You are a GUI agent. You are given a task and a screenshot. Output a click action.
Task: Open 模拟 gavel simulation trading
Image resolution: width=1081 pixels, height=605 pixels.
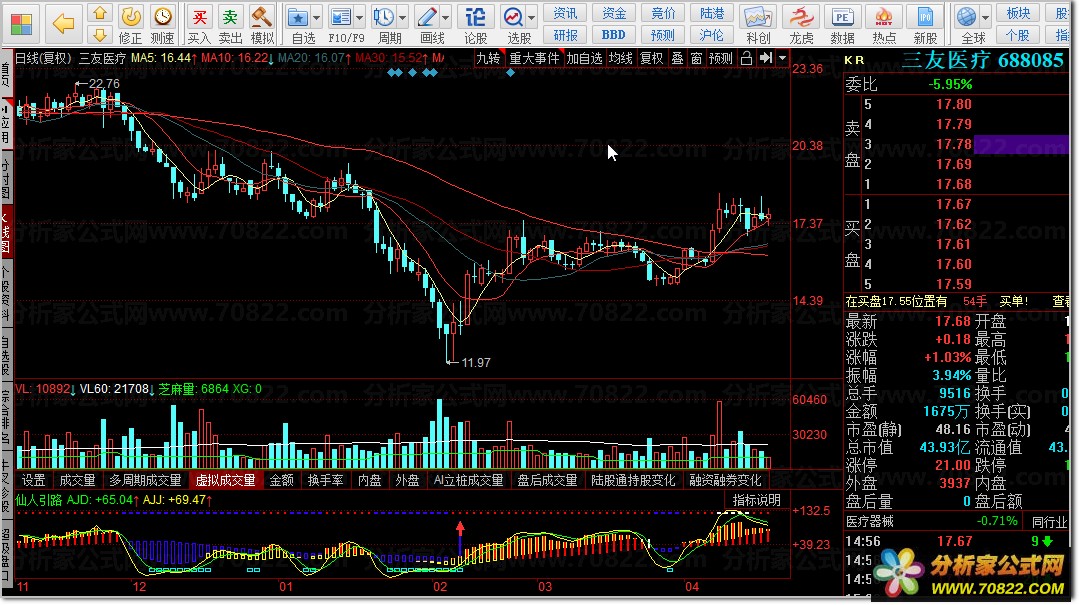262,24
